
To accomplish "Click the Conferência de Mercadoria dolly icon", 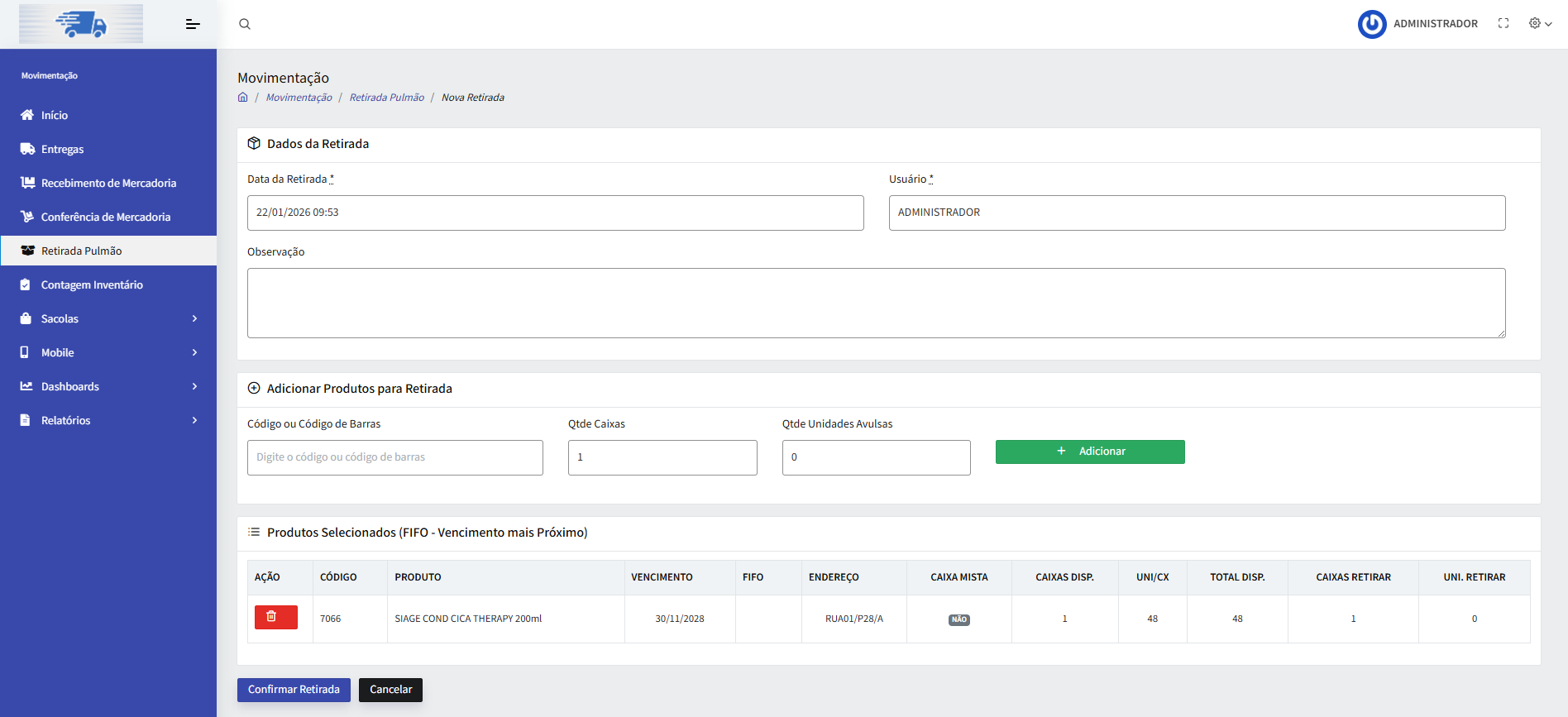I will (27, 217).
